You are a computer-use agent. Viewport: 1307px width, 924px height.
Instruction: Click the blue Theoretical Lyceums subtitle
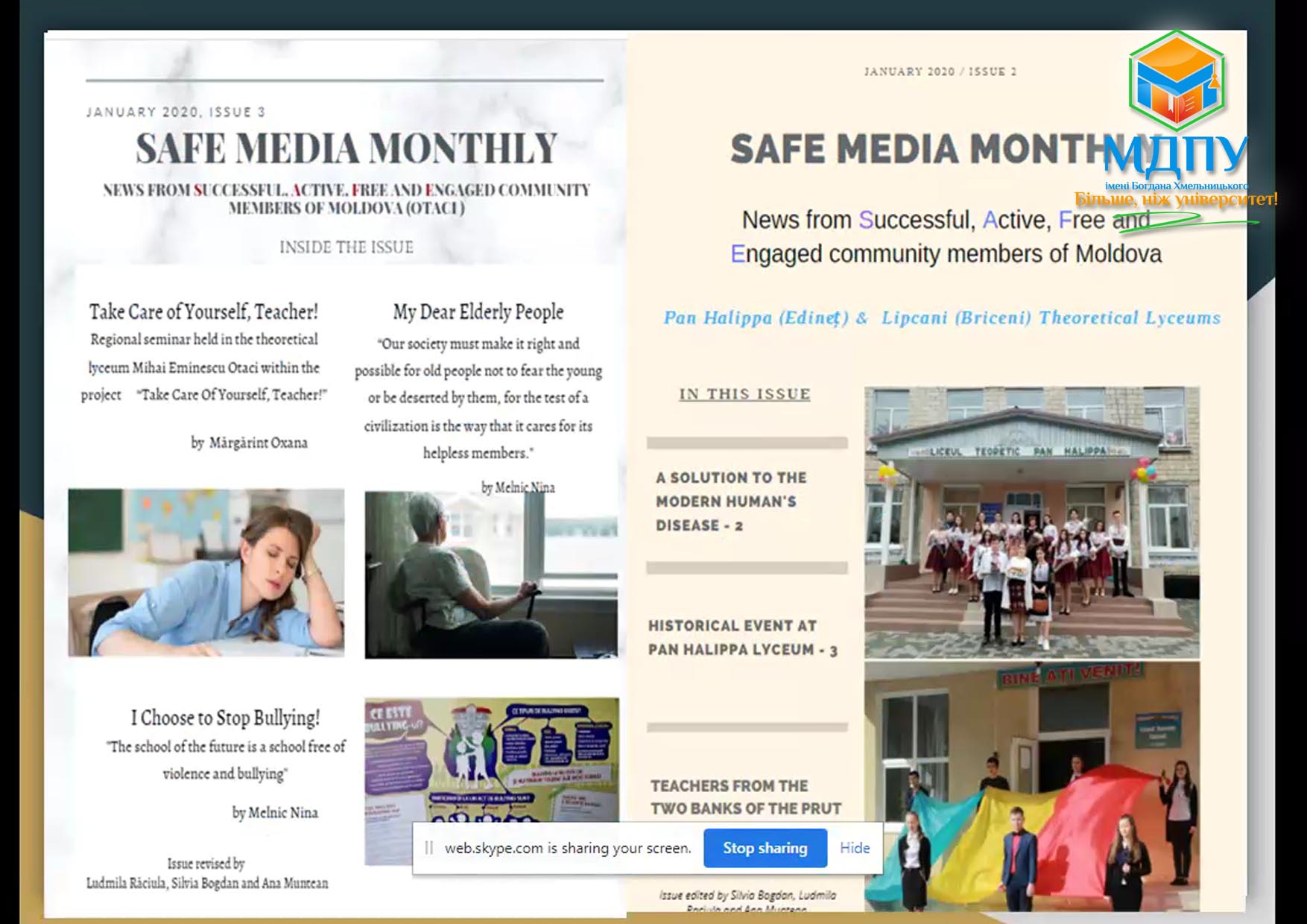point(941,317)
